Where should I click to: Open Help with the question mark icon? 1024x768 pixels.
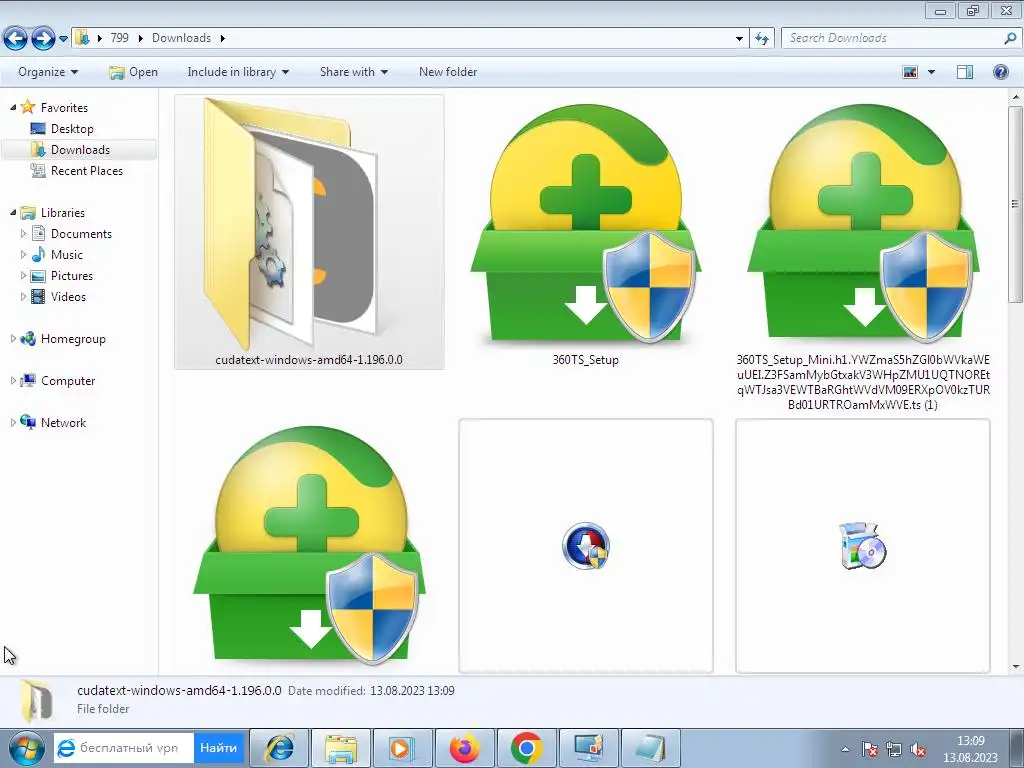coord(1000,72)
